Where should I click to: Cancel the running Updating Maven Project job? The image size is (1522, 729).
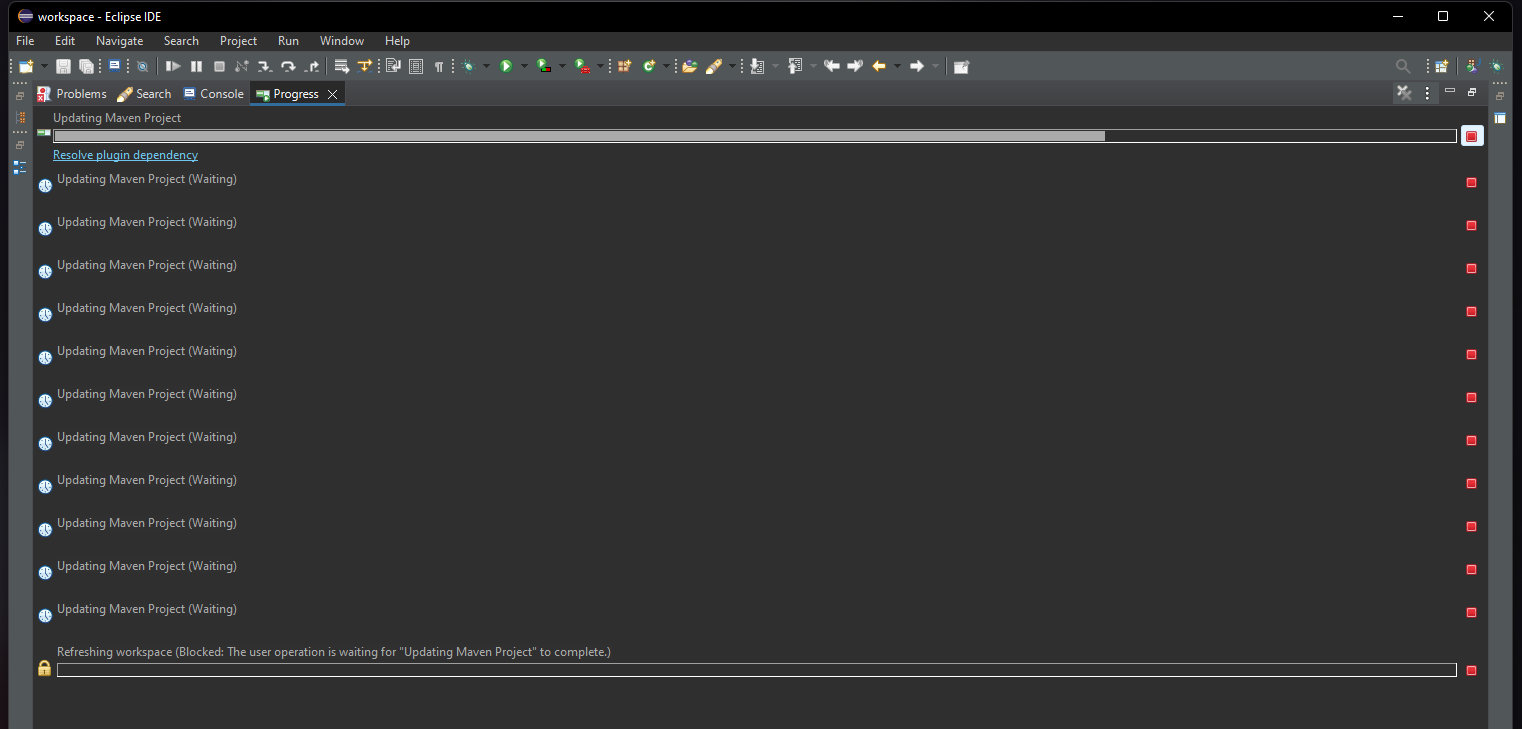[x=1471, y=136]
